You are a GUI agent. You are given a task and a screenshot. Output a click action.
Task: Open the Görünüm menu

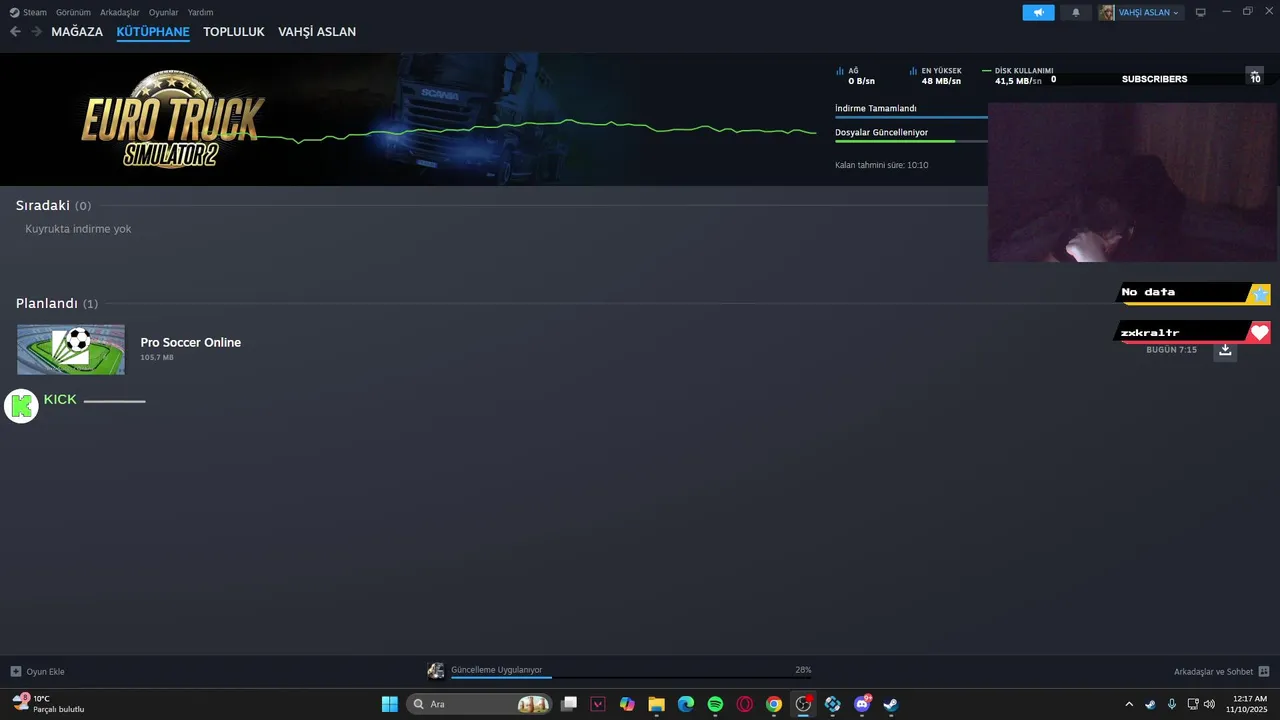(x=73, y=12)
